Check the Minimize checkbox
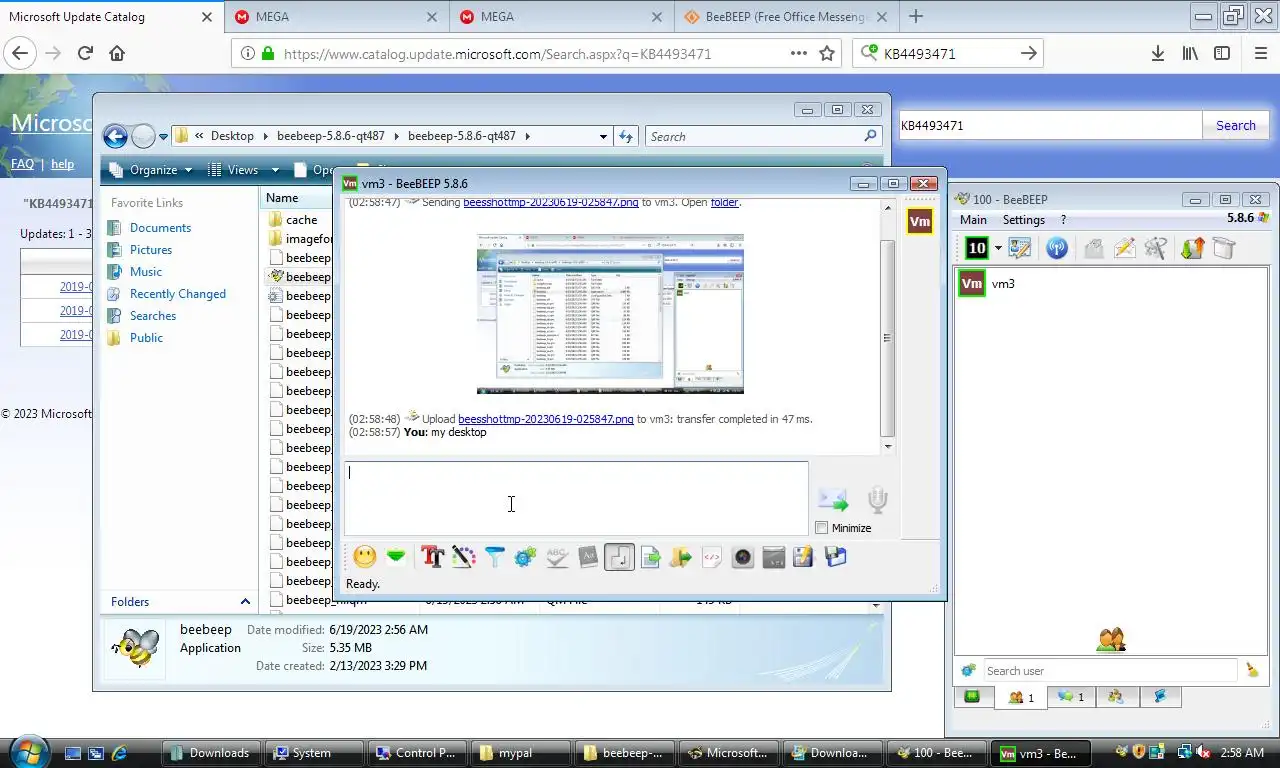 click(x=822, y=528)
